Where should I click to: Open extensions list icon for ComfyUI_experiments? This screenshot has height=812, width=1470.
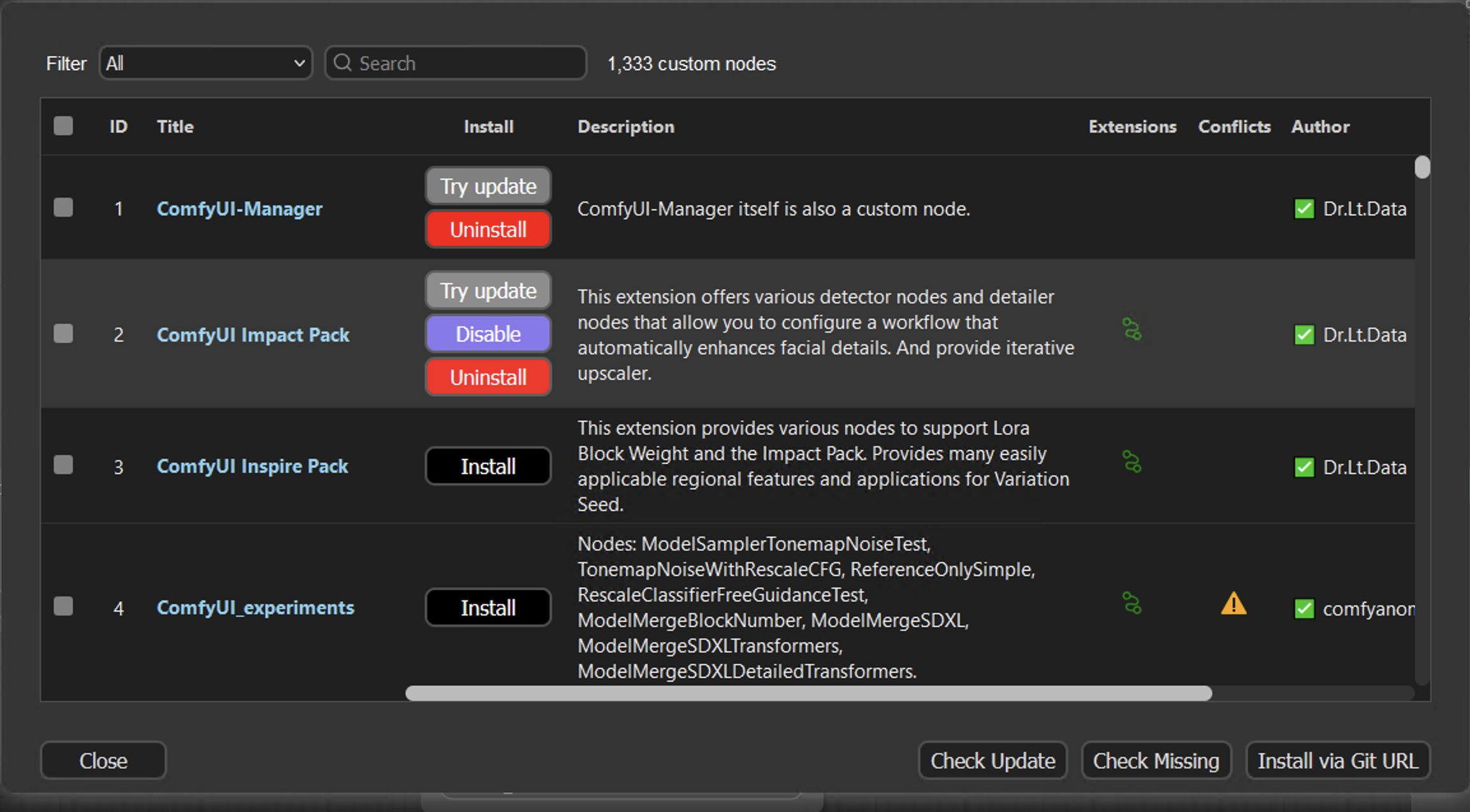(1132, 603)
